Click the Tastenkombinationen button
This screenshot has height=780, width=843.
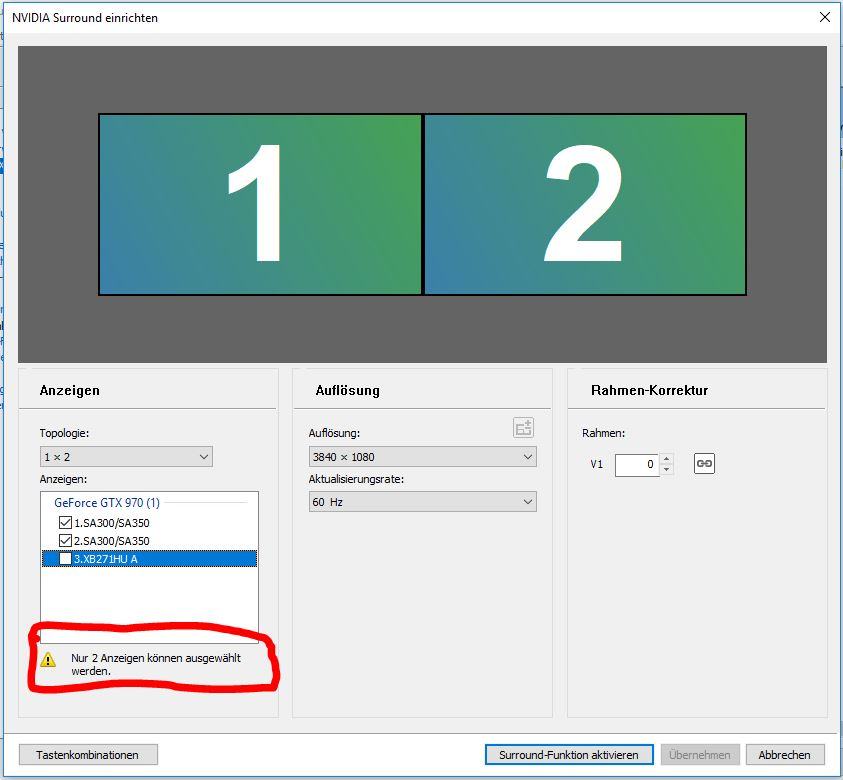click(x=88, y=755)
